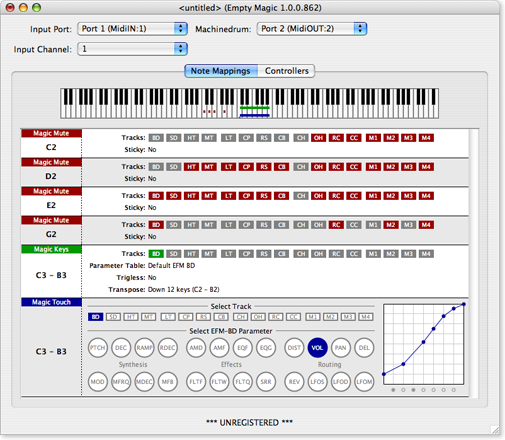Click the lowest left curve point
This screenshot has height=440, width=505.
click(x=384, y=374)
